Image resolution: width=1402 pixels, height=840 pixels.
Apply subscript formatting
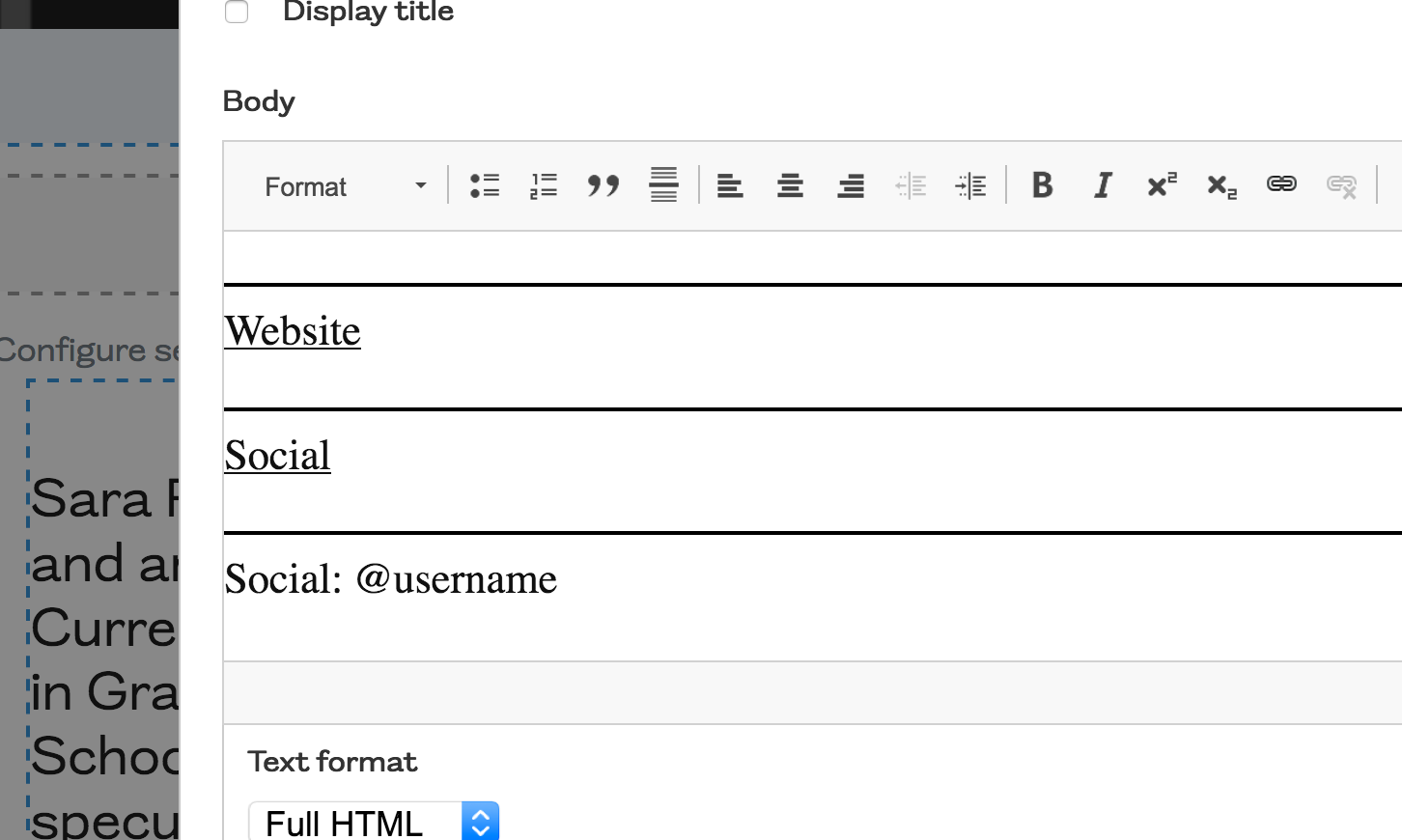pos(1221,185)
